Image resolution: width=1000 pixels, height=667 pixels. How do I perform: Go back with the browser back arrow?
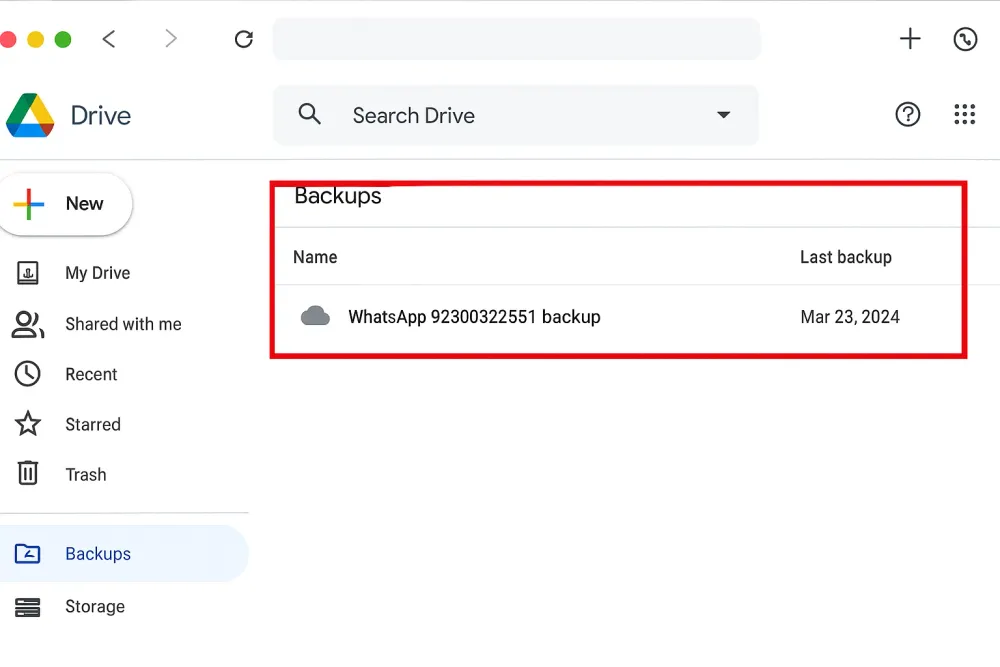[x=109, y=39]
